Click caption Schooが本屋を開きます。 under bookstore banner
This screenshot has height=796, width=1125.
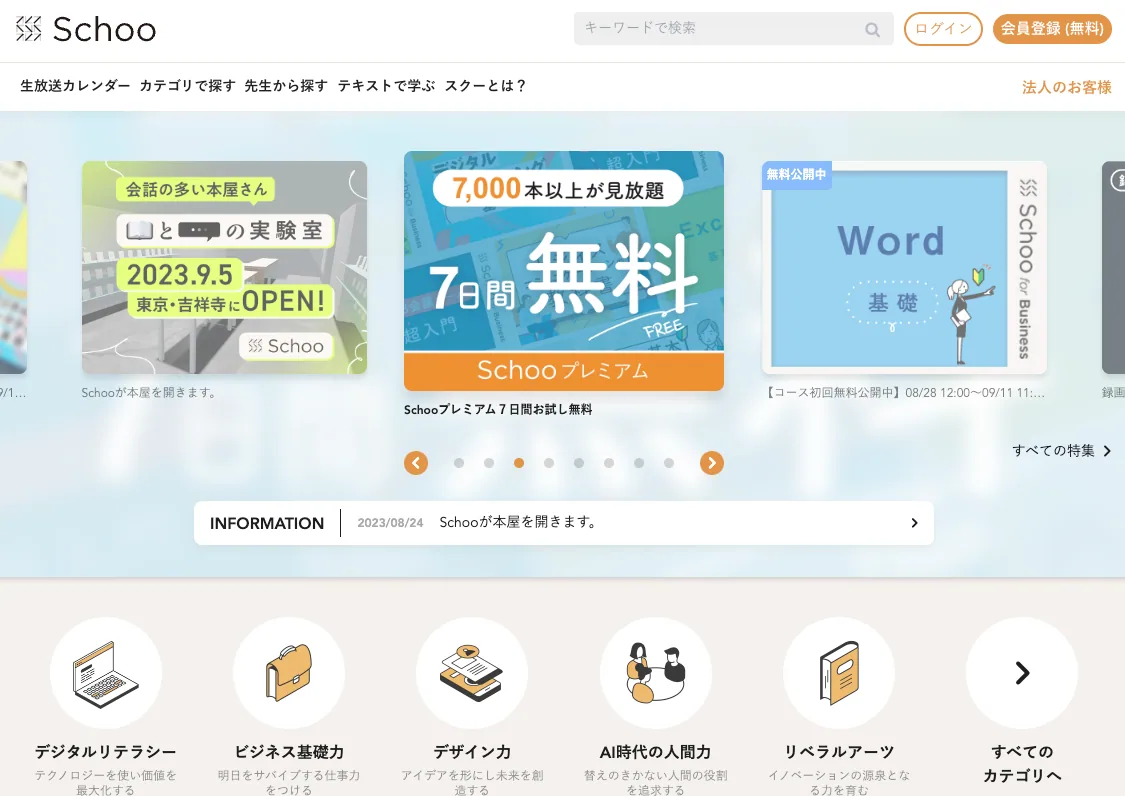[x=149, y=393]
